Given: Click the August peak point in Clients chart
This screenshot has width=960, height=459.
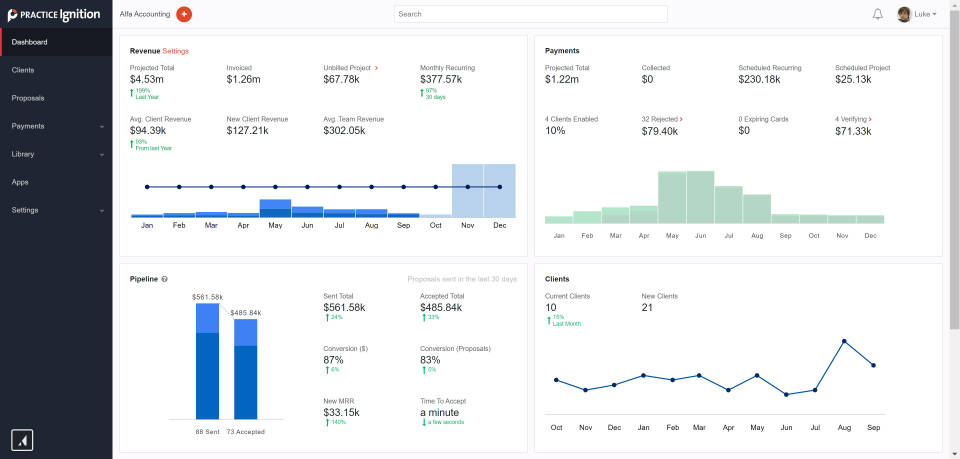Looking at the screenshot, I should [845, 341].
